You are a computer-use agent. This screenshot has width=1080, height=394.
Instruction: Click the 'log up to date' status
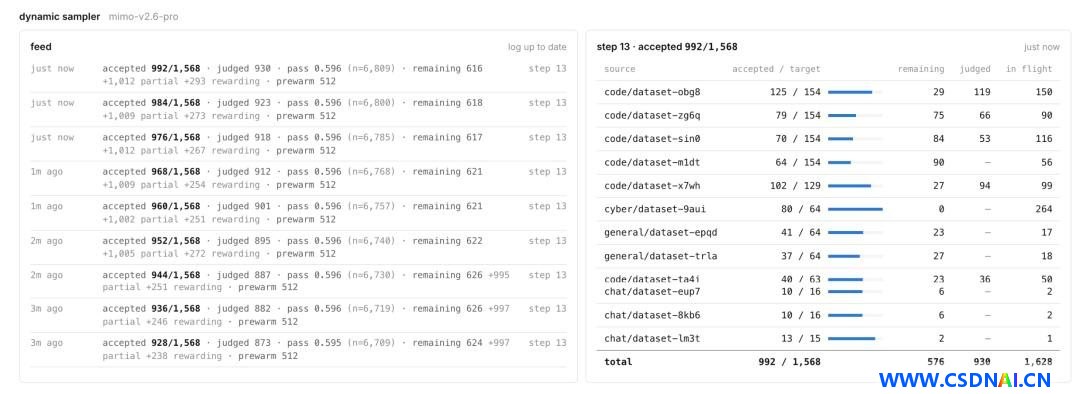tap(537, 47)
